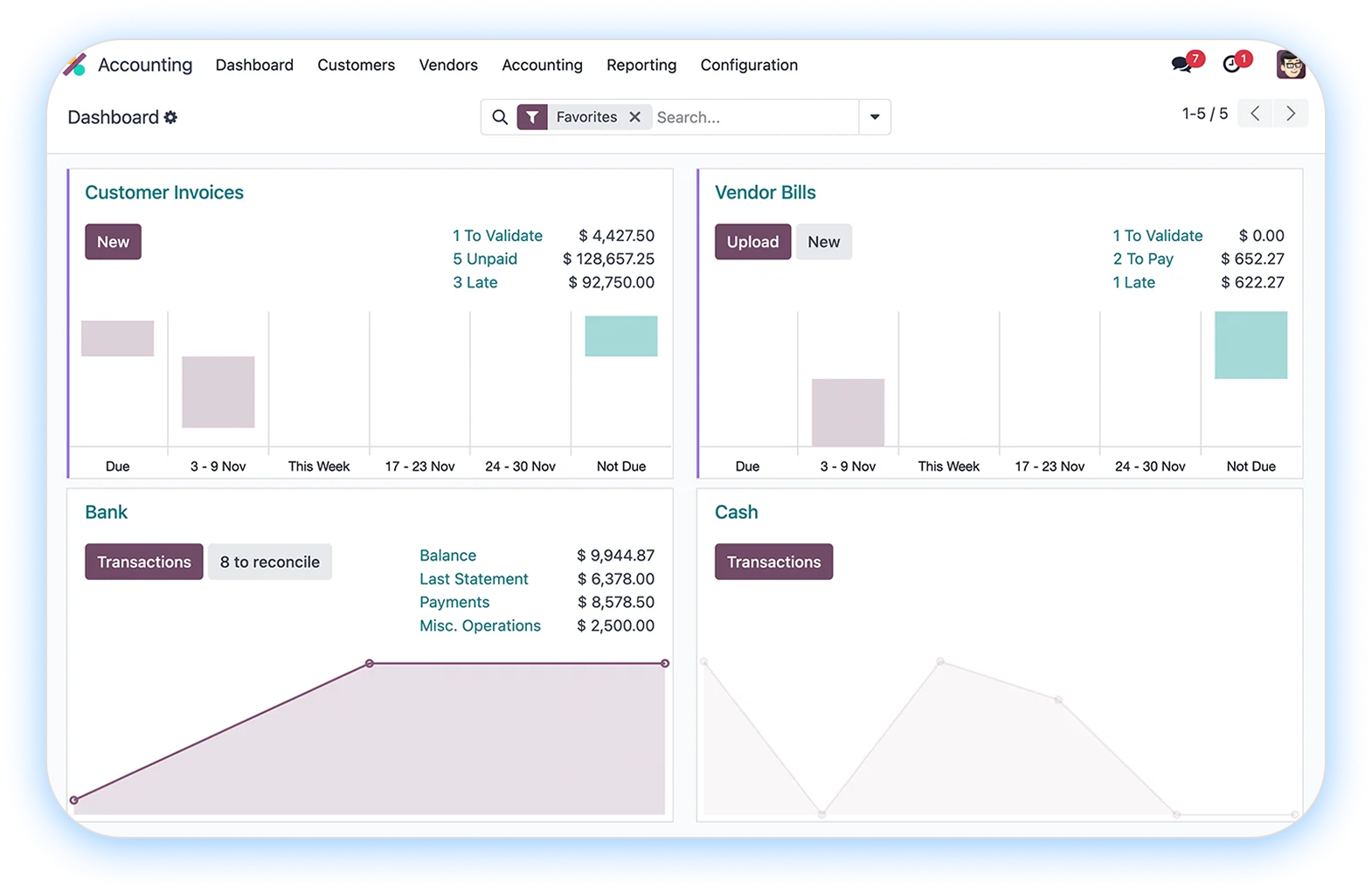Go to the previous page arrow
1372x891 pixels.
click(1255, 114)
